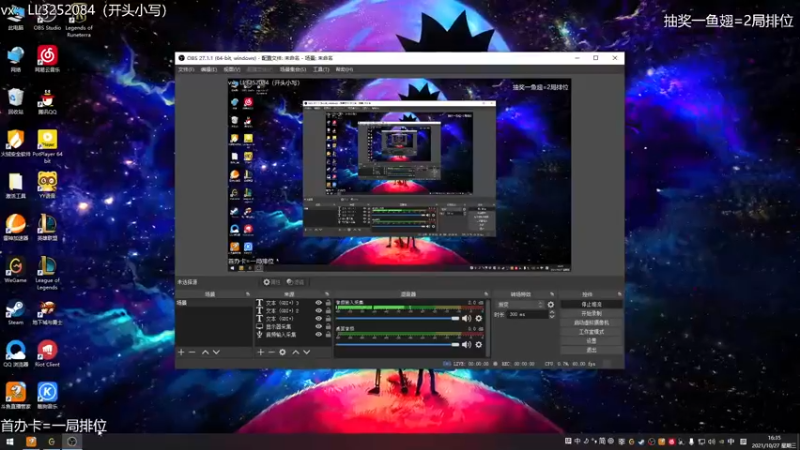Toggle visibility of 文本 (GDI+) 2 source
The height and width of the screenshot is (450, 800).
tap(319, 311)
